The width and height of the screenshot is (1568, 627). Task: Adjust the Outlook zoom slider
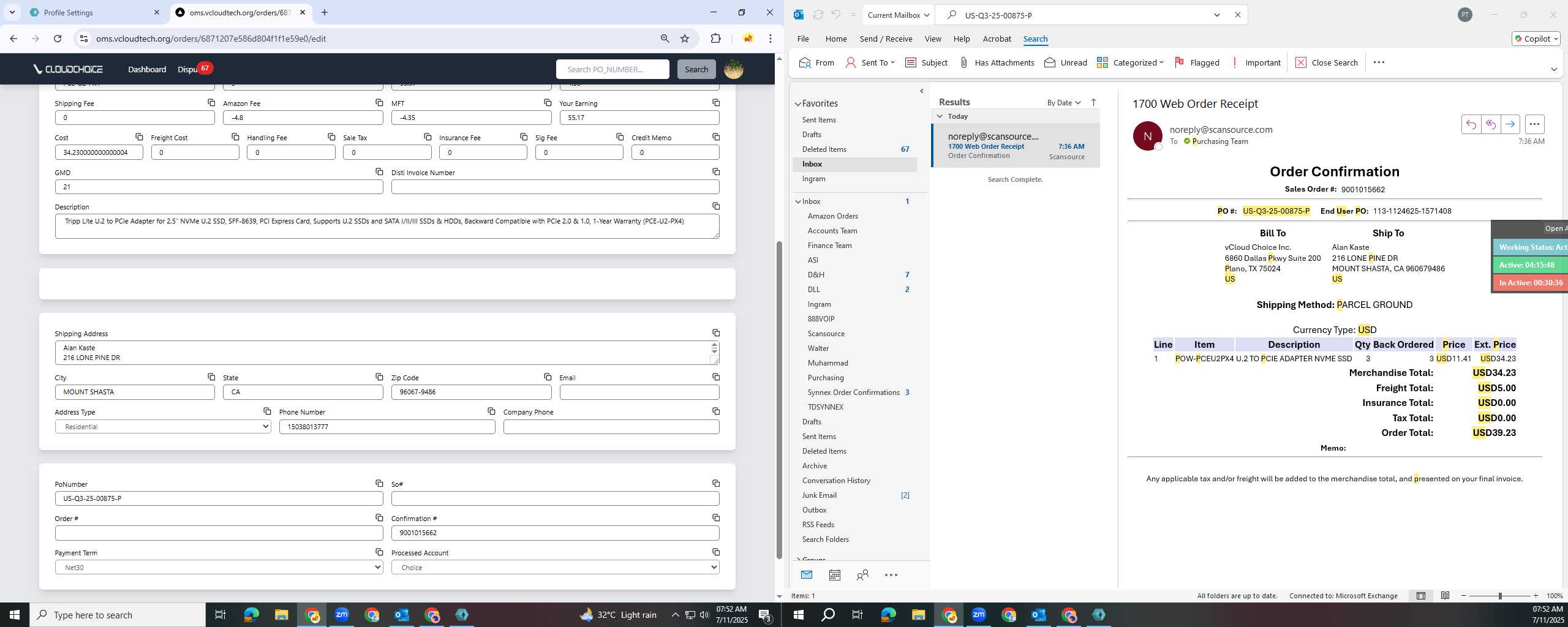click(1500, 596)
